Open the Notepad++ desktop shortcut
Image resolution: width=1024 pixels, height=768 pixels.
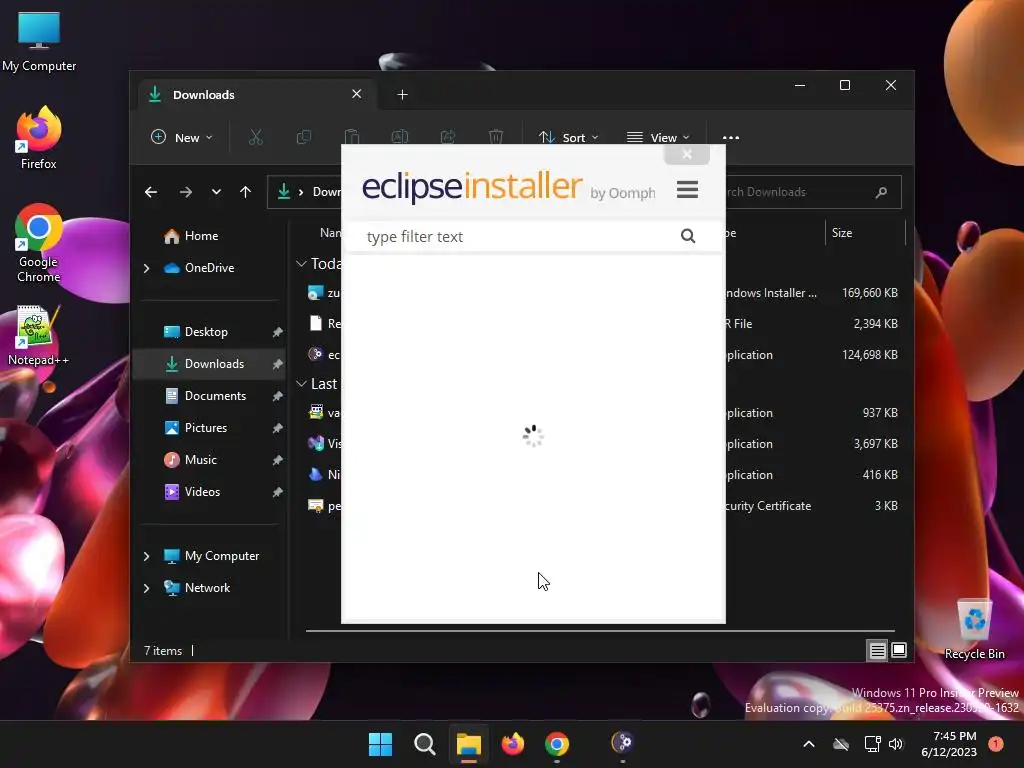(39, 335)
